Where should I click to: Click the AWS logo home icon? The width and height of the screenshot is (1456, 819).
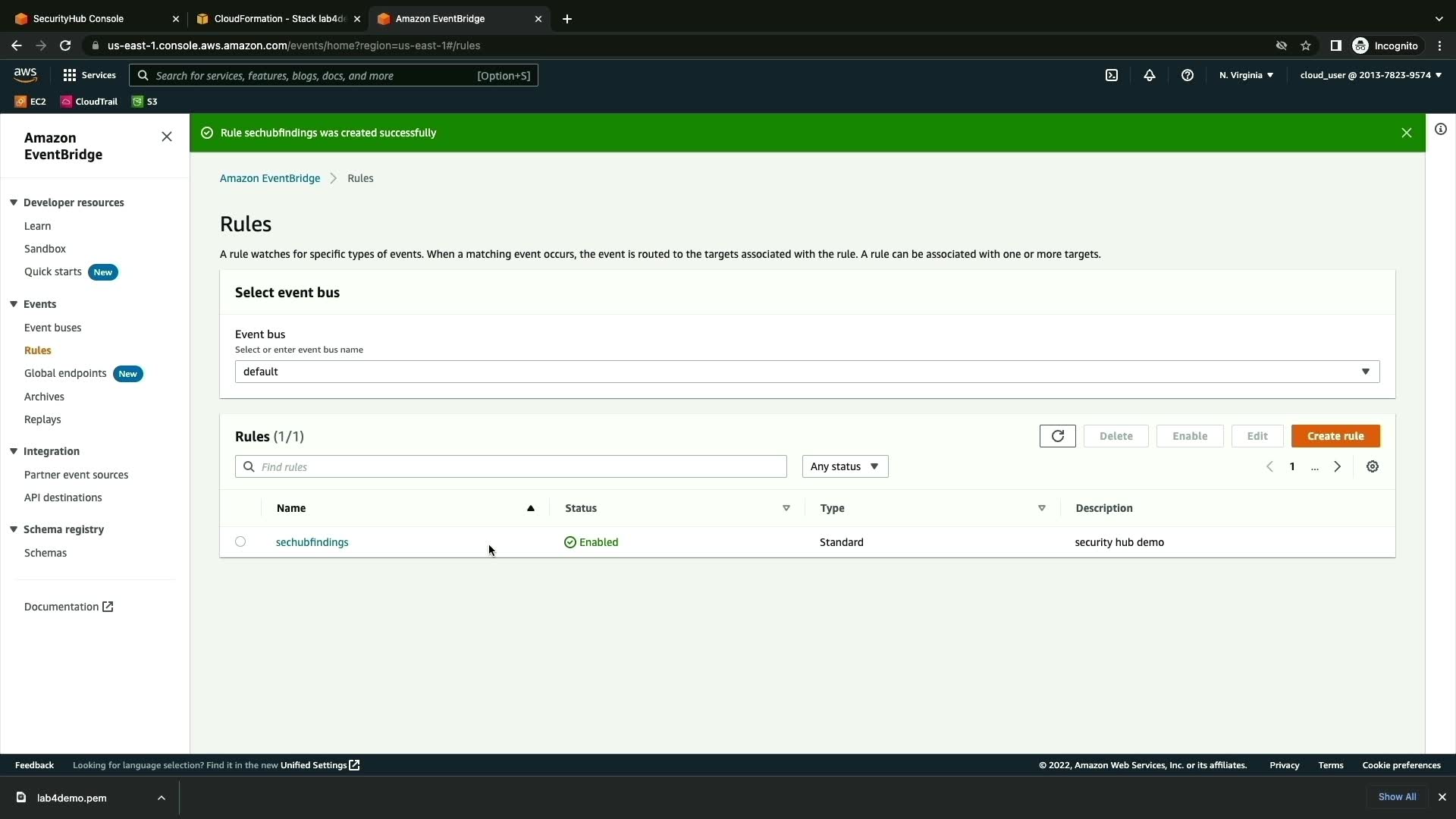point(25,74)
